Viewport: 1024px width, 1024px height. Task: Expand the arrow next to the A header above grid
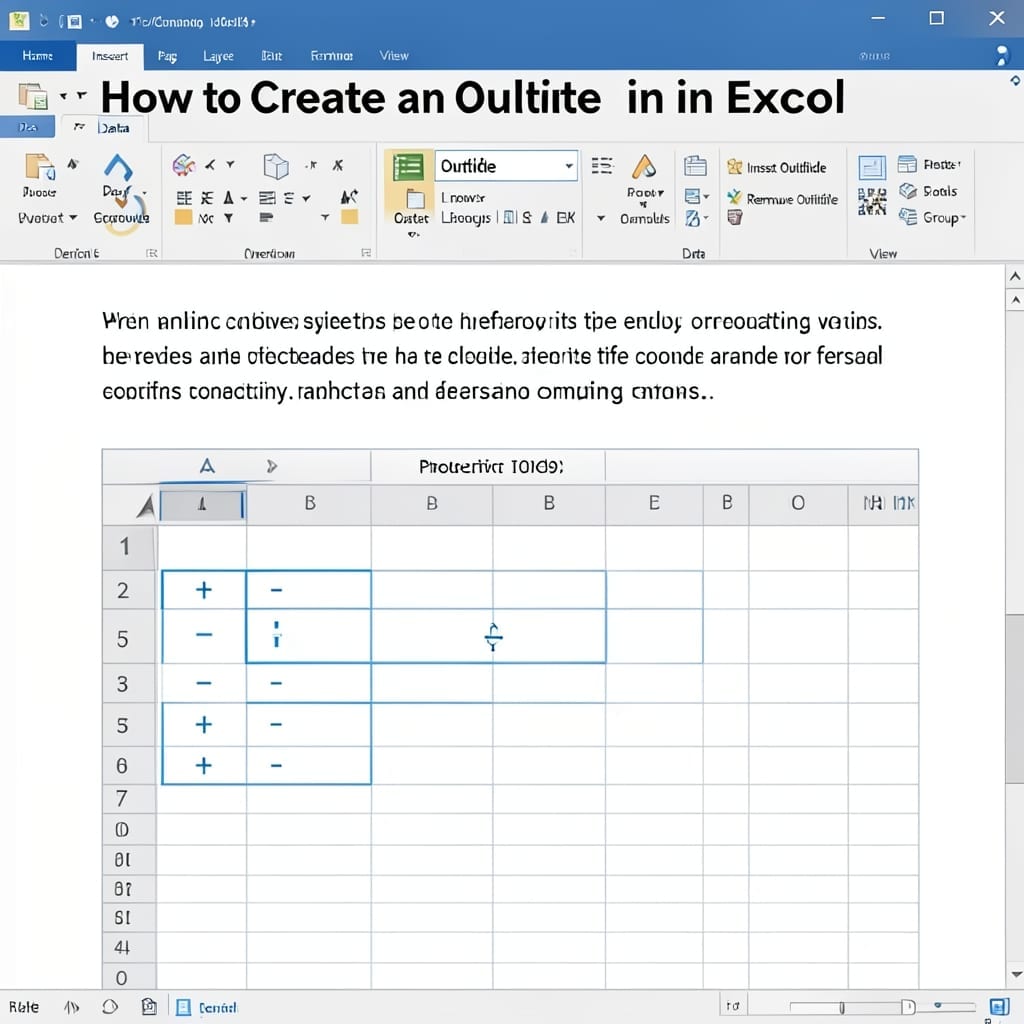(272, 466)
